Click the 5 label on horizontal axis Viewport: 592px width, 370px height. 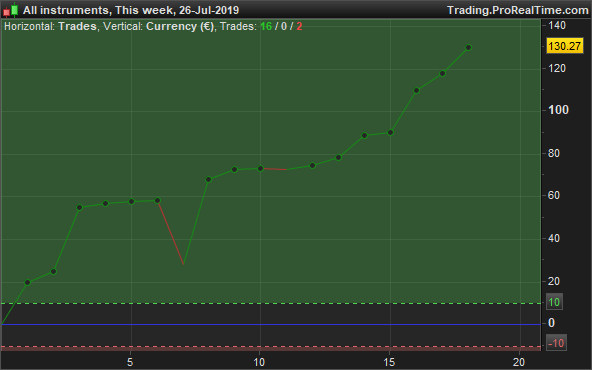point(130,362)
